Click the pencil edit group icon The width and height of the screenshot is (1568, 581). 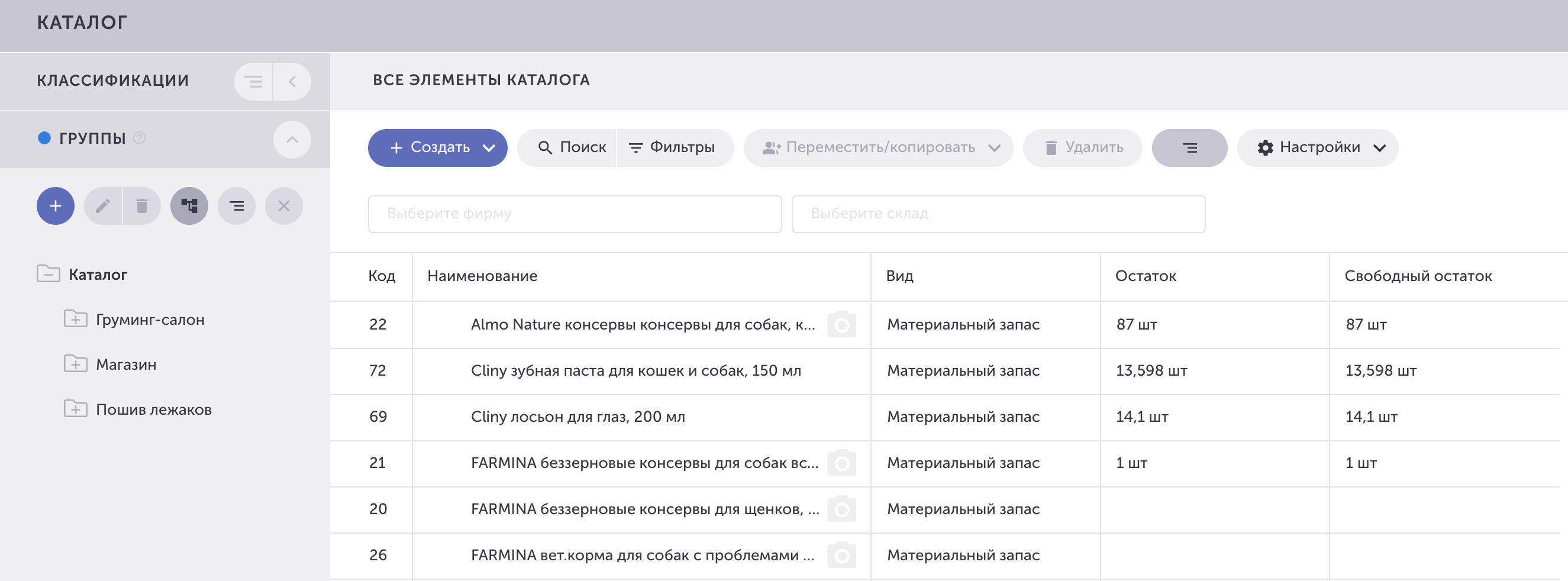[x=103, y=206]
